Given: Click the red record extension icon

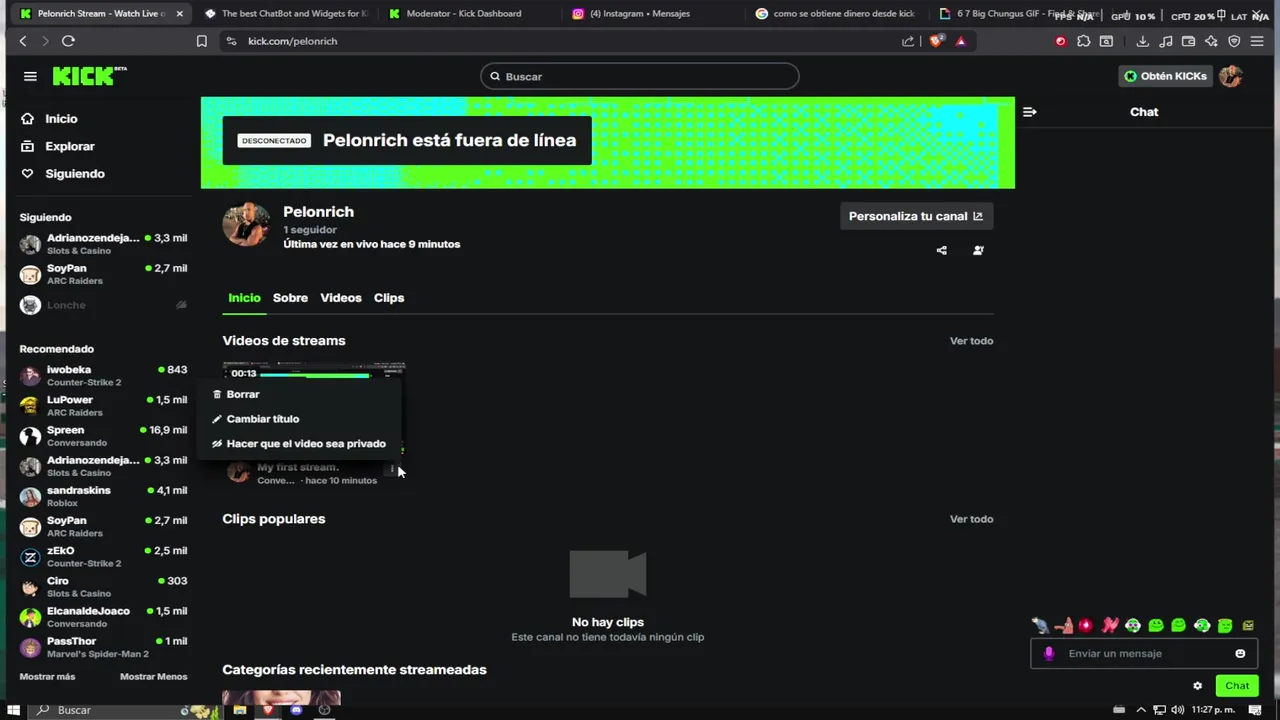Looking at the screenshot, I should (x=1060, y=41).
